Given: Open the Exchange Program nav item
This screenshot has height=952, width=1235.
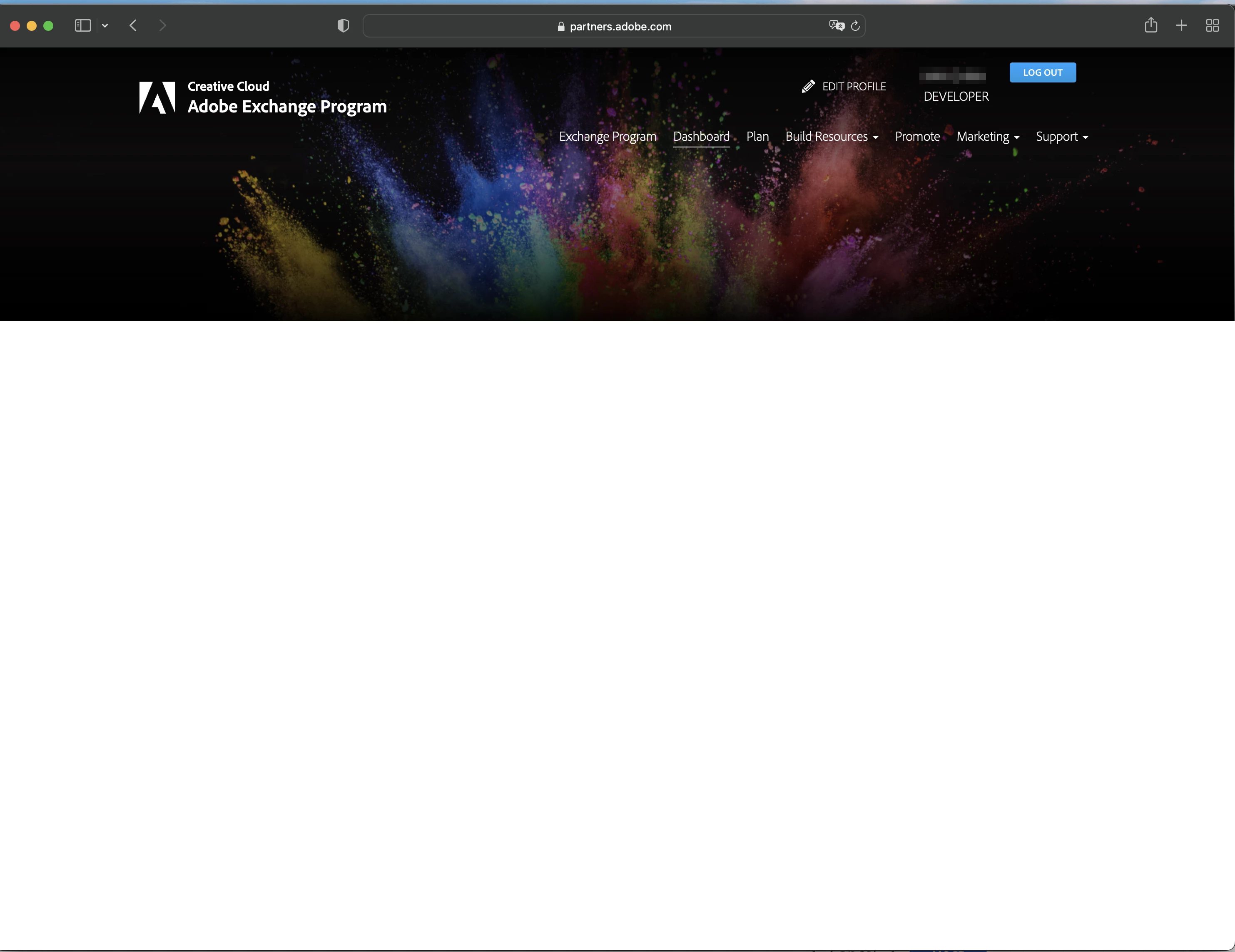Looking at the screenshot, I should (x=608, y=136).
